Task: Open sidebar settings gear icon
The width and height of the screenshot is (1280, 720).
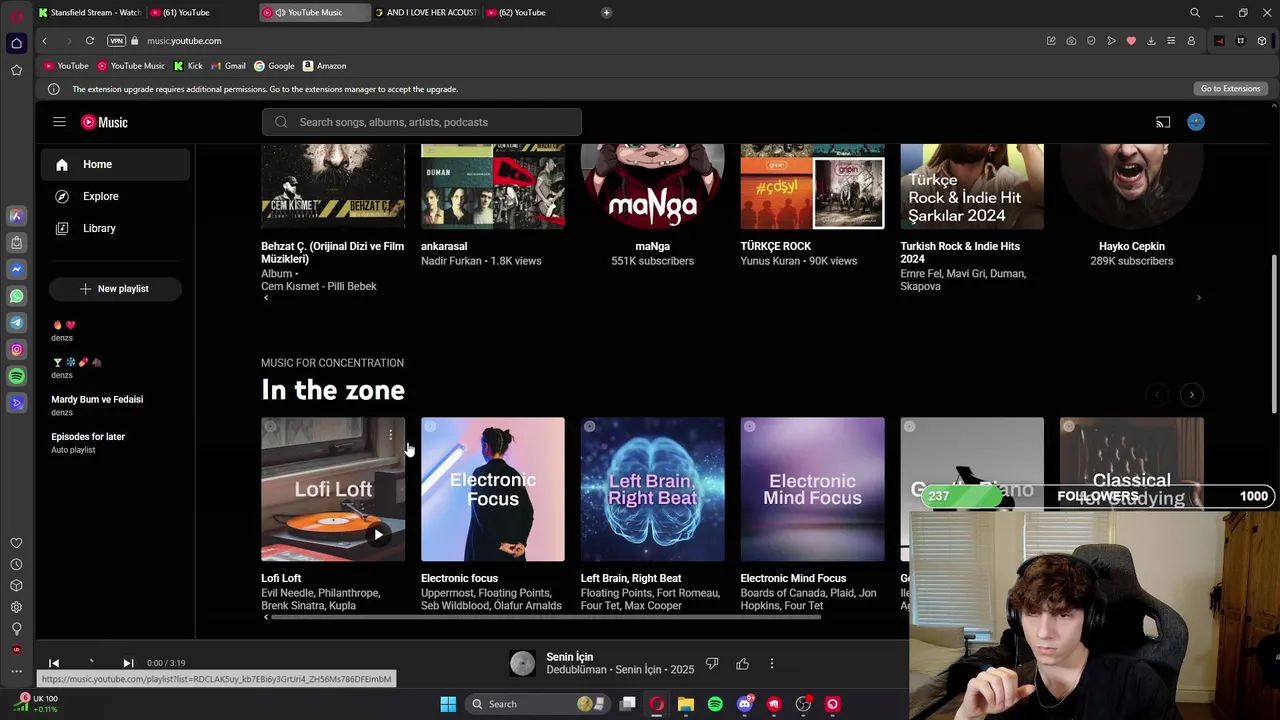Action: [x=16, y=607]
